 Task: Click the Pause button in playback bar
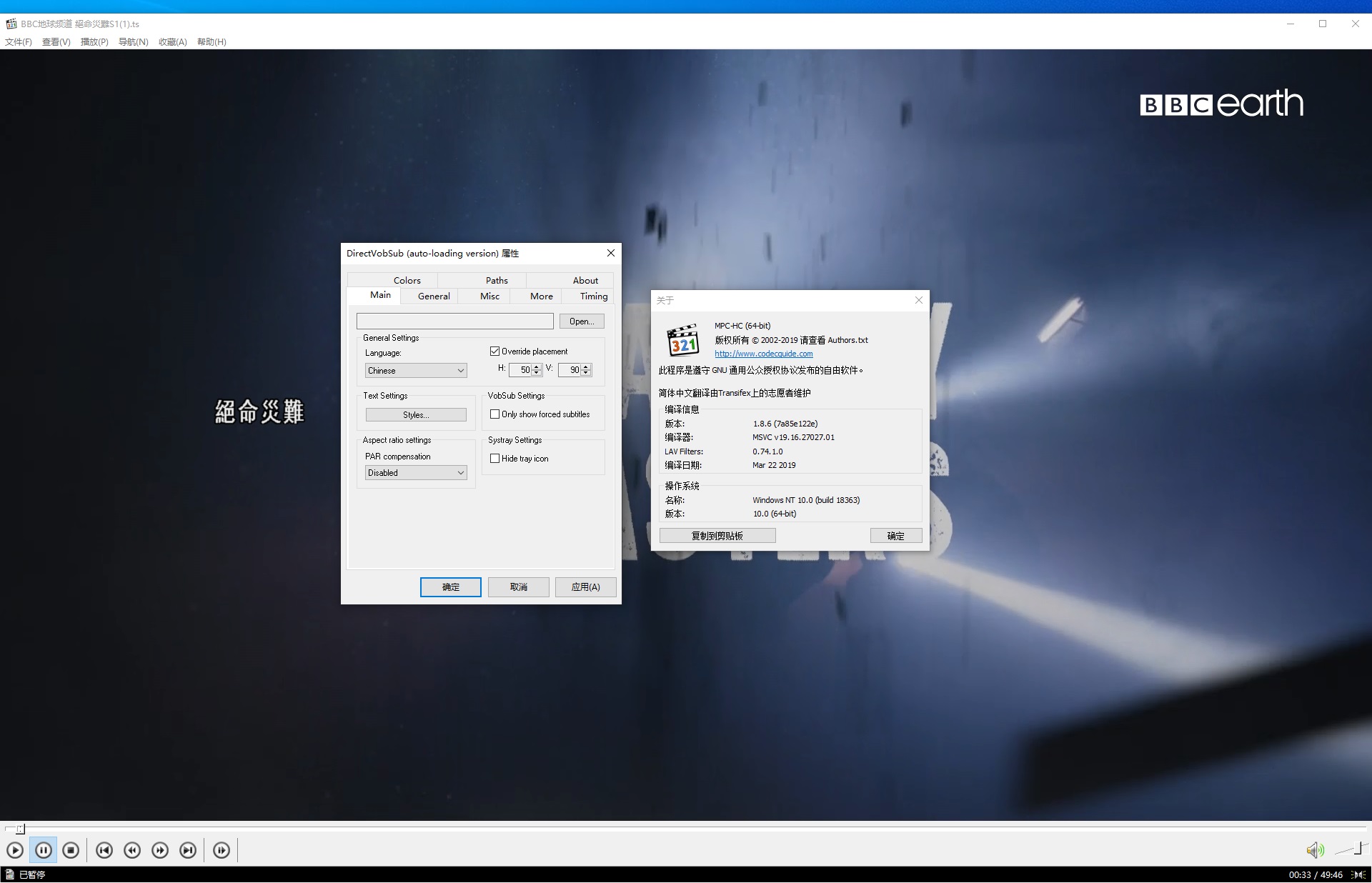43,850
